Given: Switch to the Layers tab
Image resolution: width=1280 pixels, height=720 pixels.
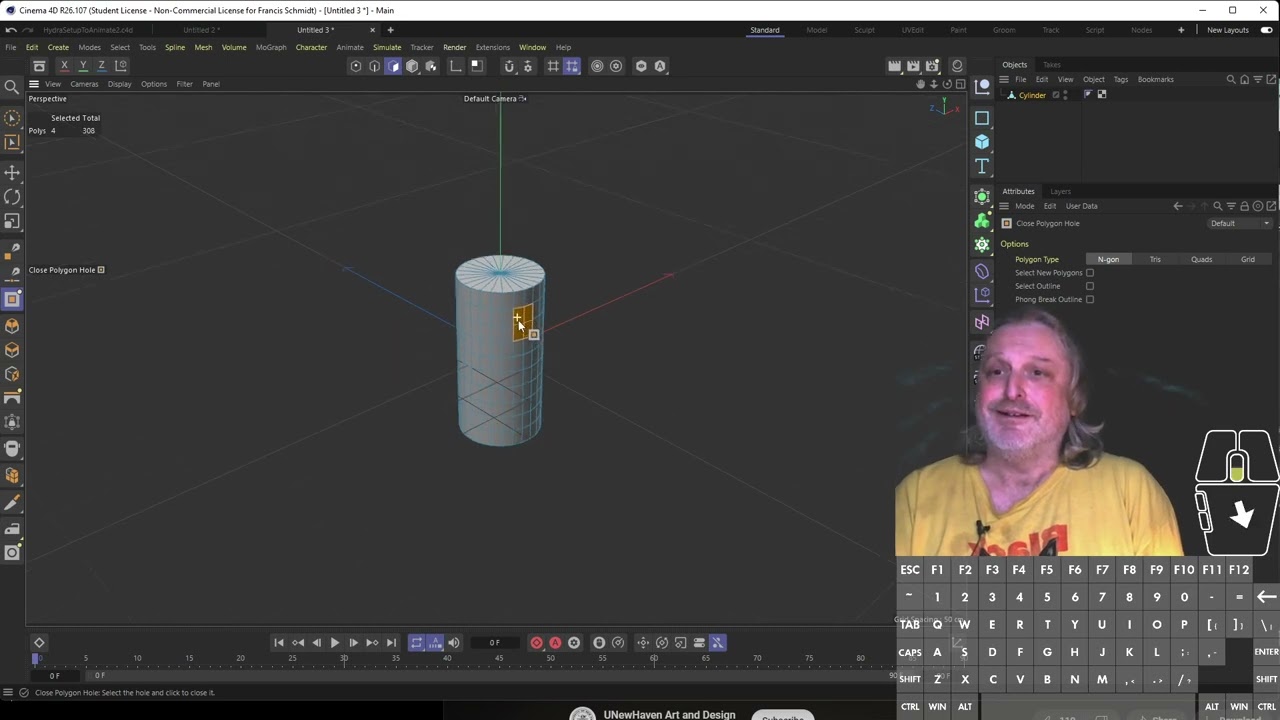Looking at the screenshot, I should (x=1060, y=191).
